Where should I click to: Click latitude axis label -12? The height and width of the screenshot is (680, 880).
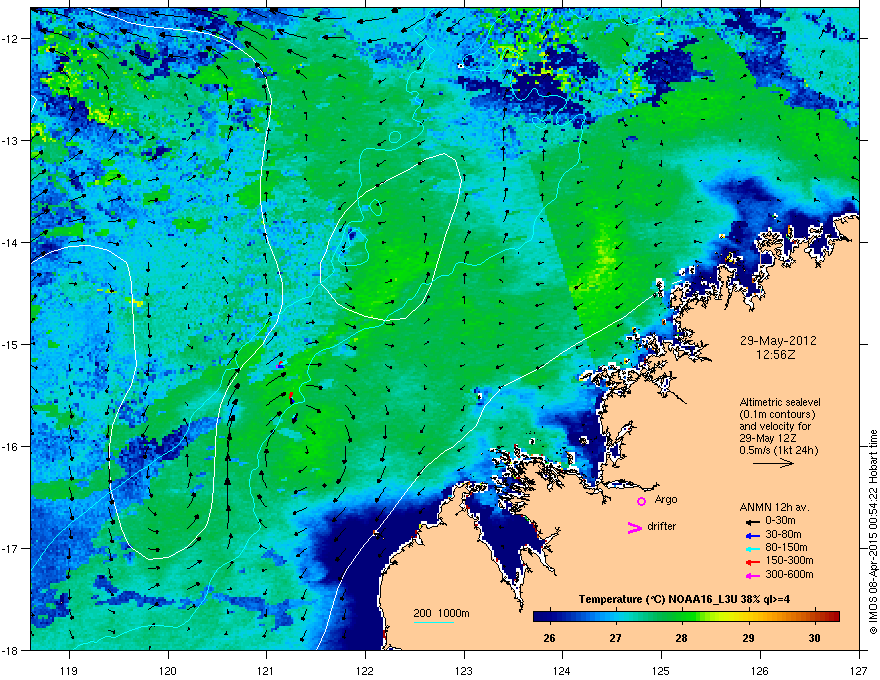coord(11,39)
